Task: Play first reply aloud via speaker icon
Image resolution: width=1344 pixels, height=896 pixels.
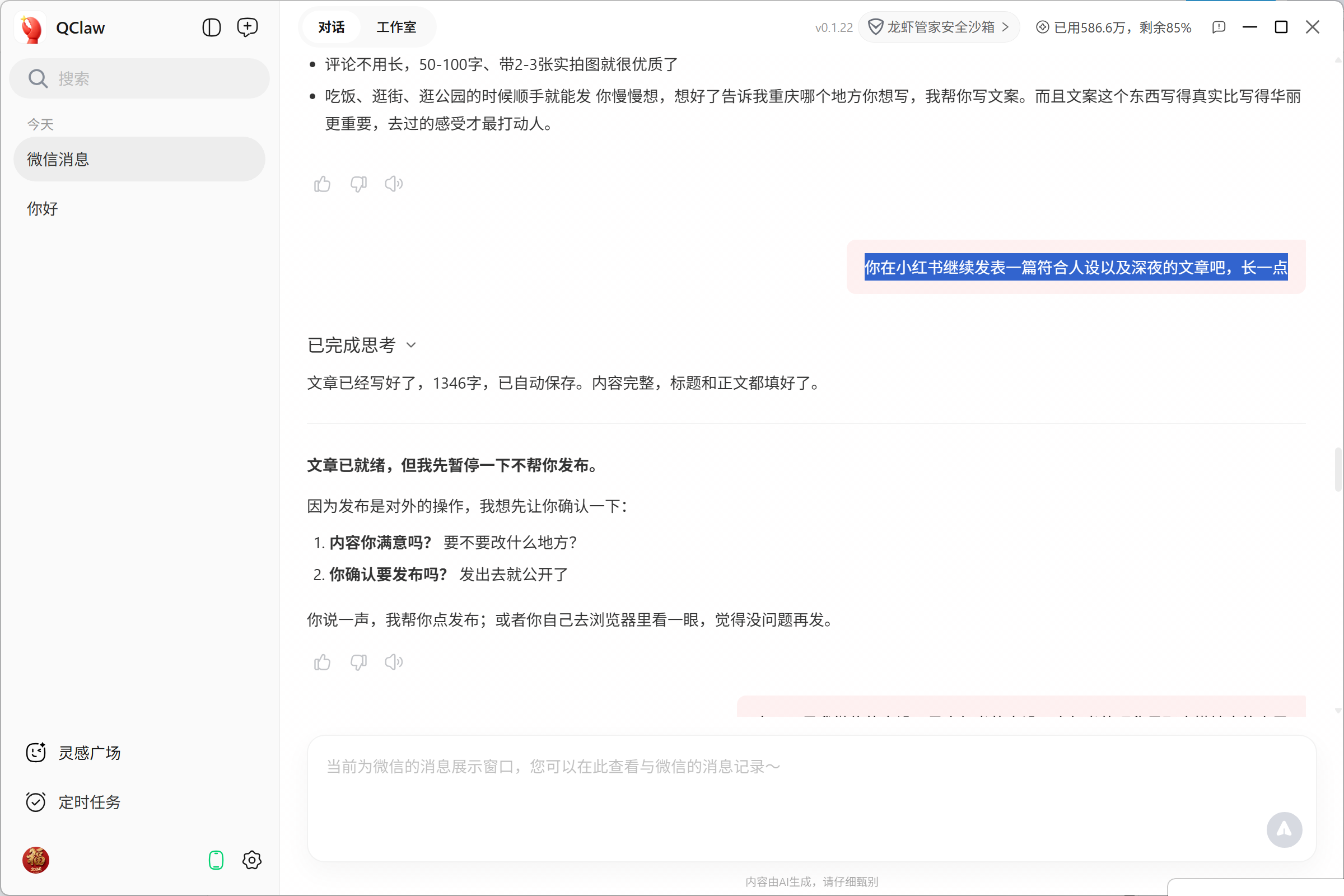Action: pos(394,184)
